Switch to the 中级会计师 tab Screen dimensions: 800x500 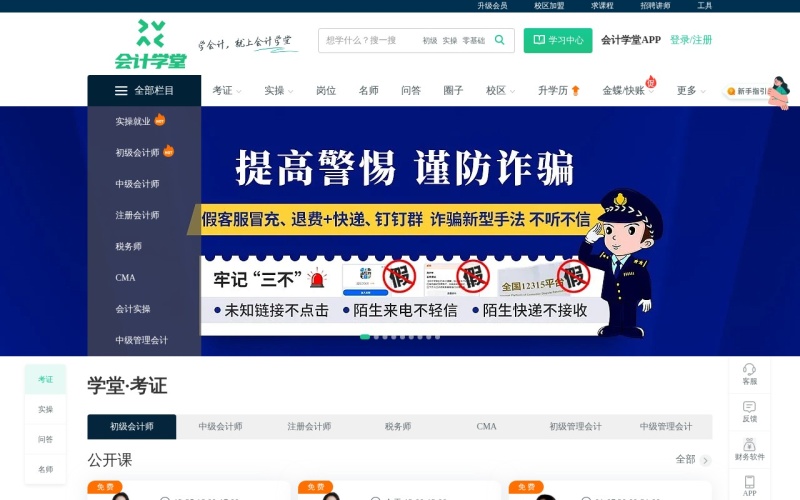point(220,427)
